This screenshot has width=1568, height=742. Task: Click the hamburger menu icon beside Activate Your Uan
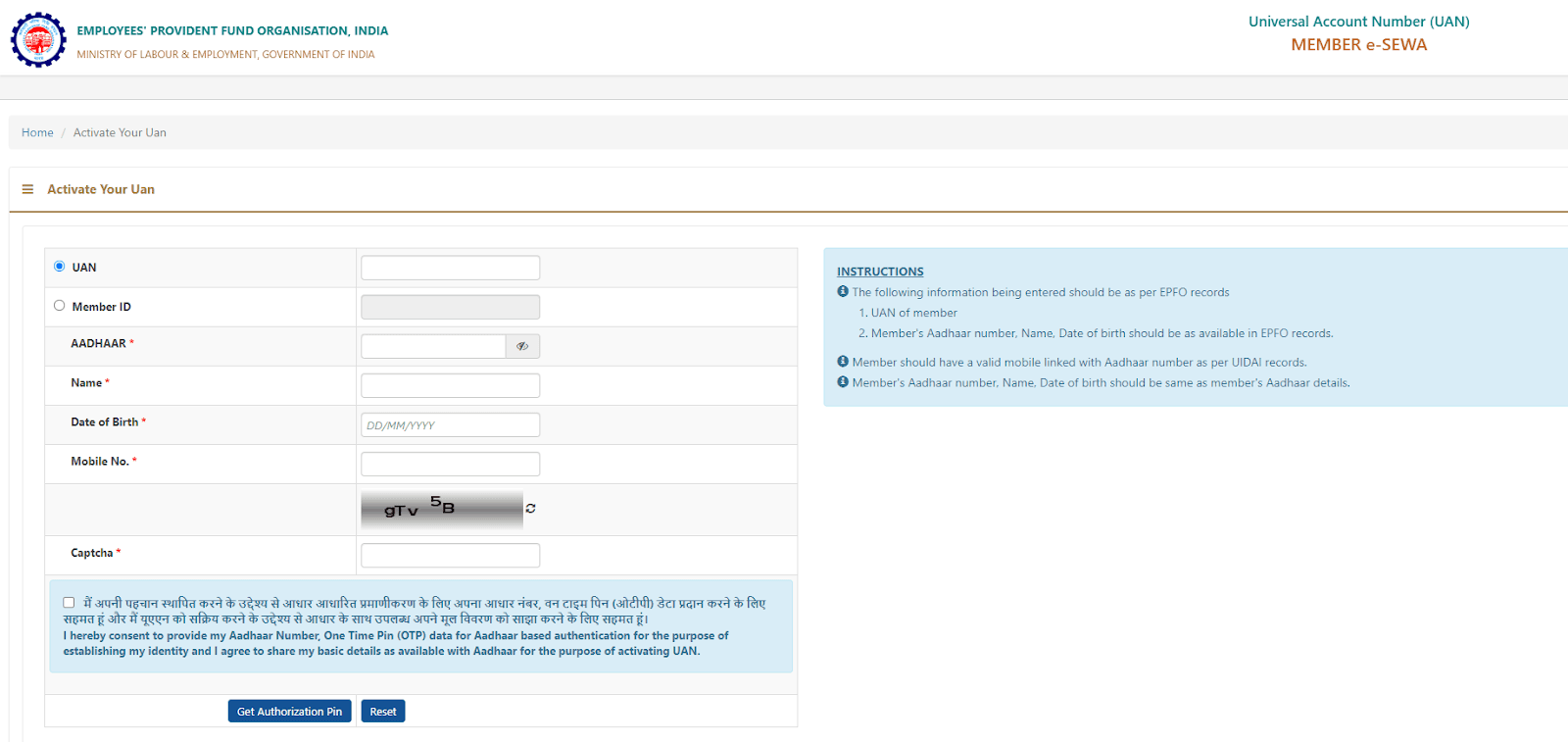27,189
